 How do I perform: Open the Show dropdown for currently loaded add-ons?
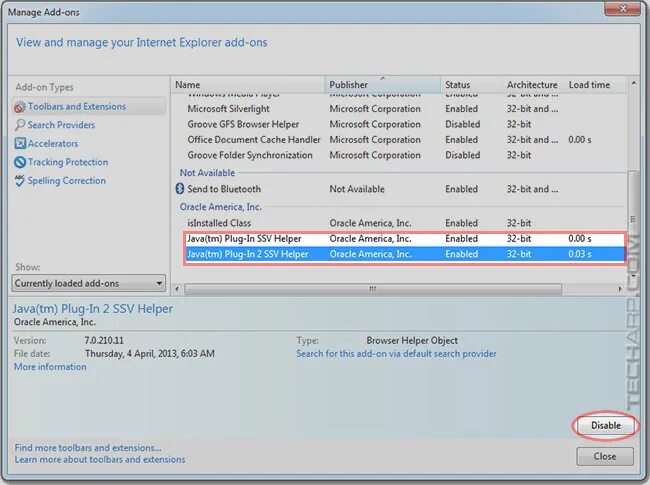click(x=89, y=284)
